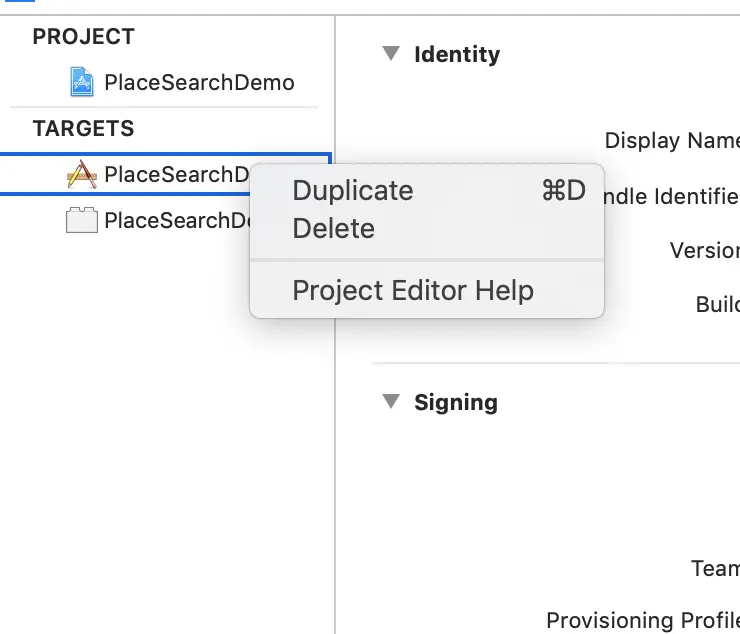Screen dimensions: 740x634
Task: Click the test bundle target icon
Action: (82, 220)
